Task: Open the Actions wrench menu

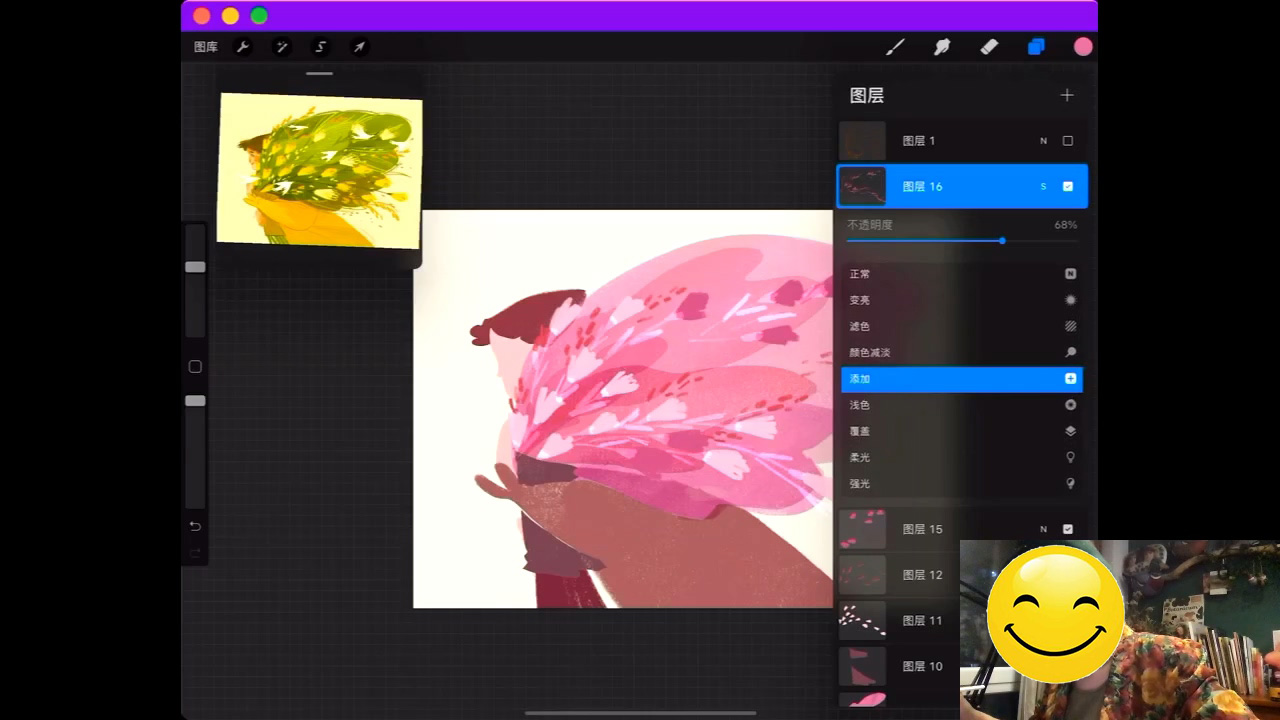Action: [x=242, y=47]
